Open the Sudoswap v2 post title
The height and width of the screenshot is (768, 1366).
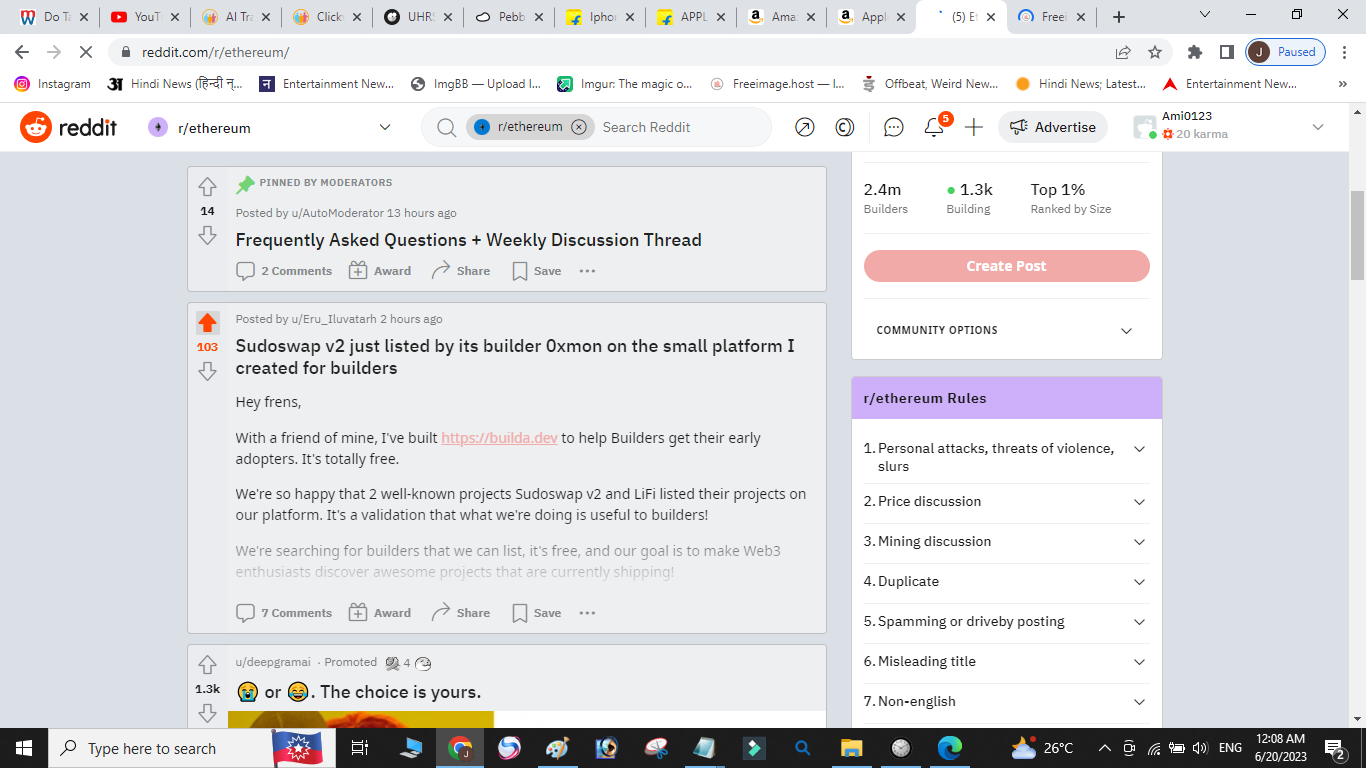pos(515,357)
